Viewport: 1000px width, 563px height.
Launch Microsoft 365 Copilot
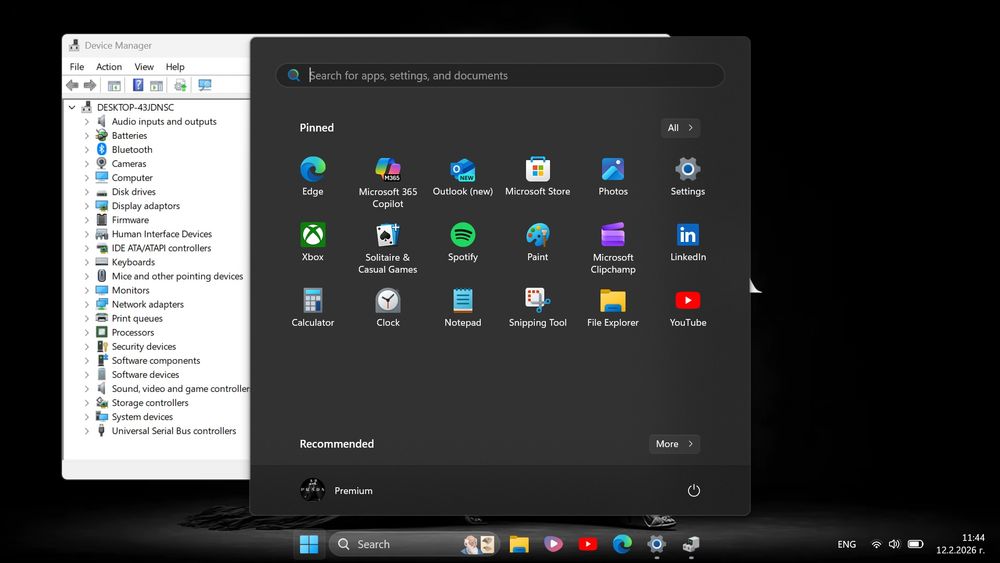388,182
